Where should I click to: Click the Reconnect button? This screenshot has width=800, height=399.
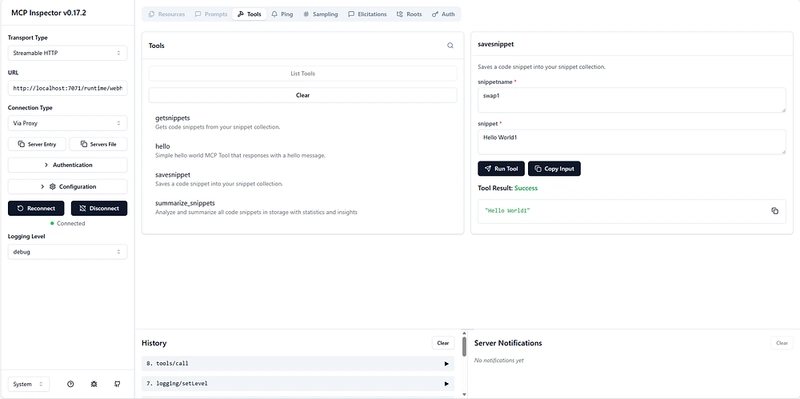(36, 208)
